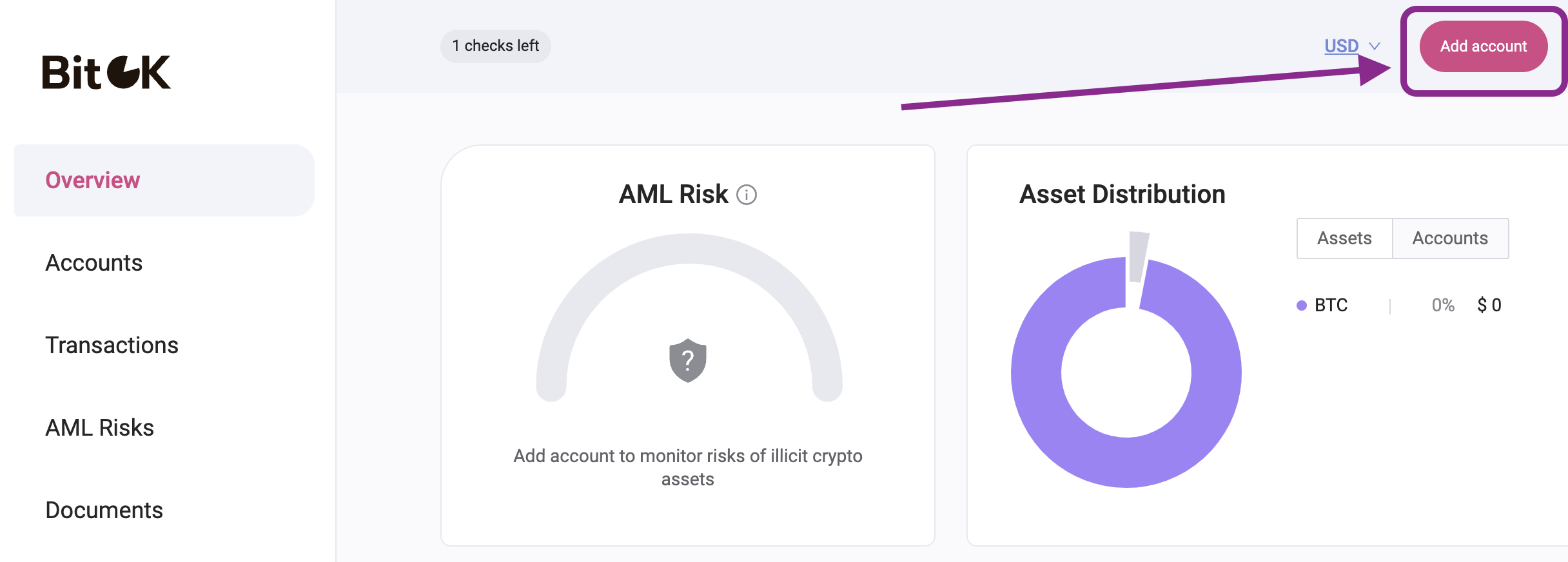Select the BTC legend label
The width and height of the screenshot is (1568, 562).
[1331, 305]
